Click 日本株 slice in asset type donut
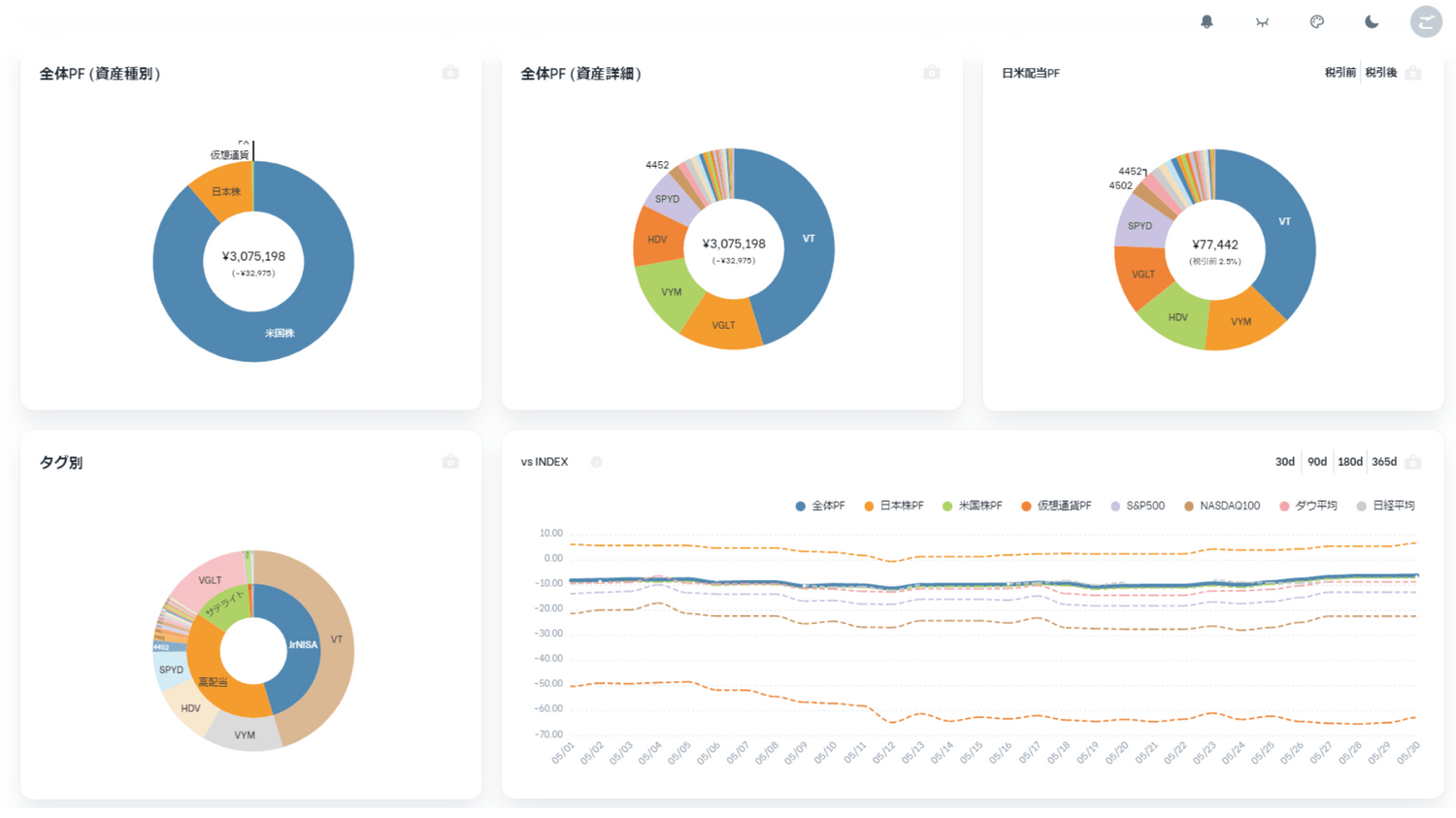This screenshot has width=1456, height=818. tap(226, 191)
